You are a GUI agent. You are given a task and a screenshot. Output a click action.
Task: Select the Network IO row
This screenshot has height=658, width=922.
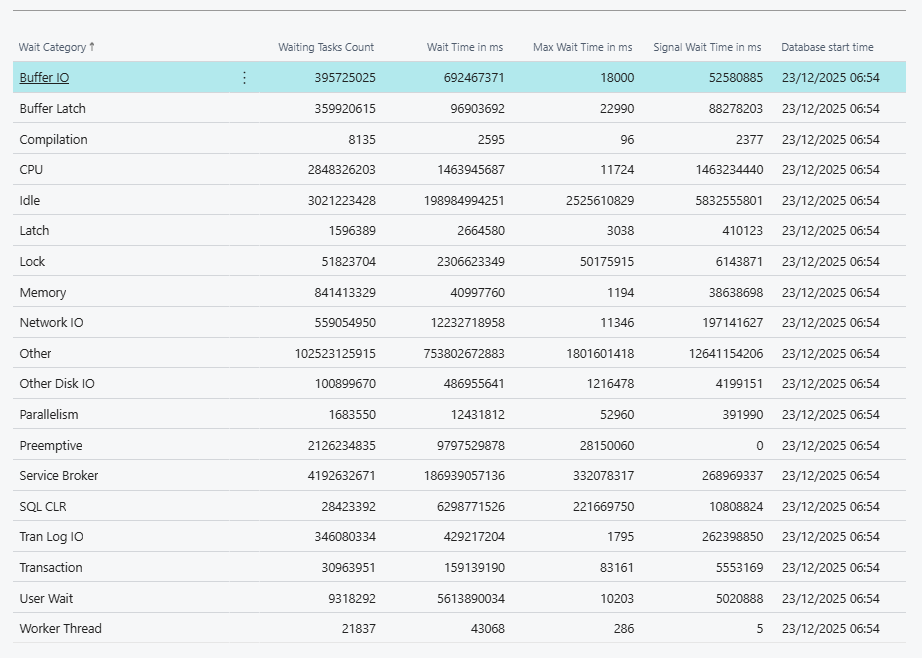coord(52,323)
